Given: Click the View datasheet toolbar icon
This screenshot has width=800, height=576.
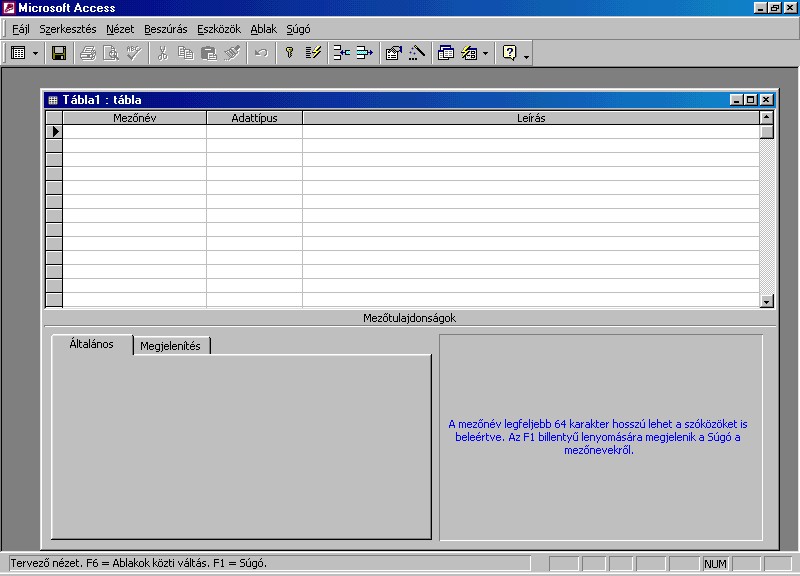Looking at the screenshot, I should 18,53.
